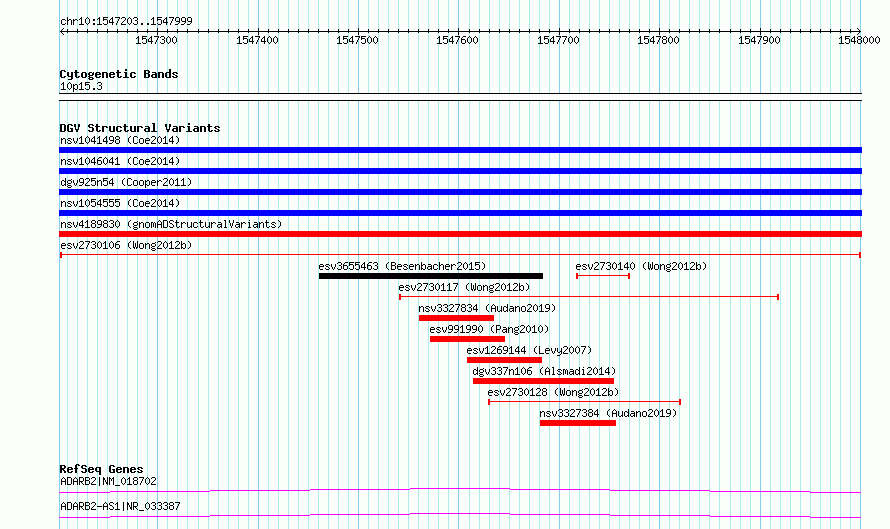Image resolution: width=890 pixels, height=529 pixels.
Task: Click the 10p15.3 cytogenetic band label
Action: tap(81, 86)
